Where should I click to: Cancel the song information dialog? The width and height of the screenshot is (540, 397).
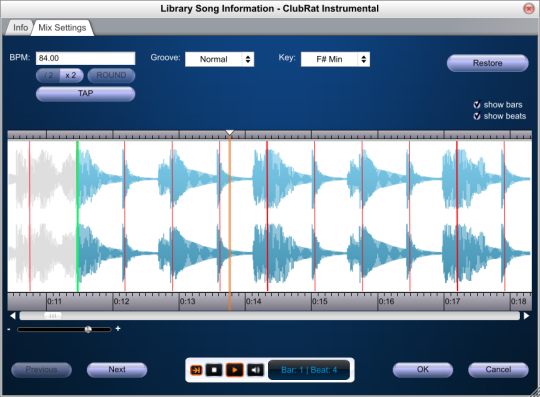pyautogui.click(x=498, y=370)
